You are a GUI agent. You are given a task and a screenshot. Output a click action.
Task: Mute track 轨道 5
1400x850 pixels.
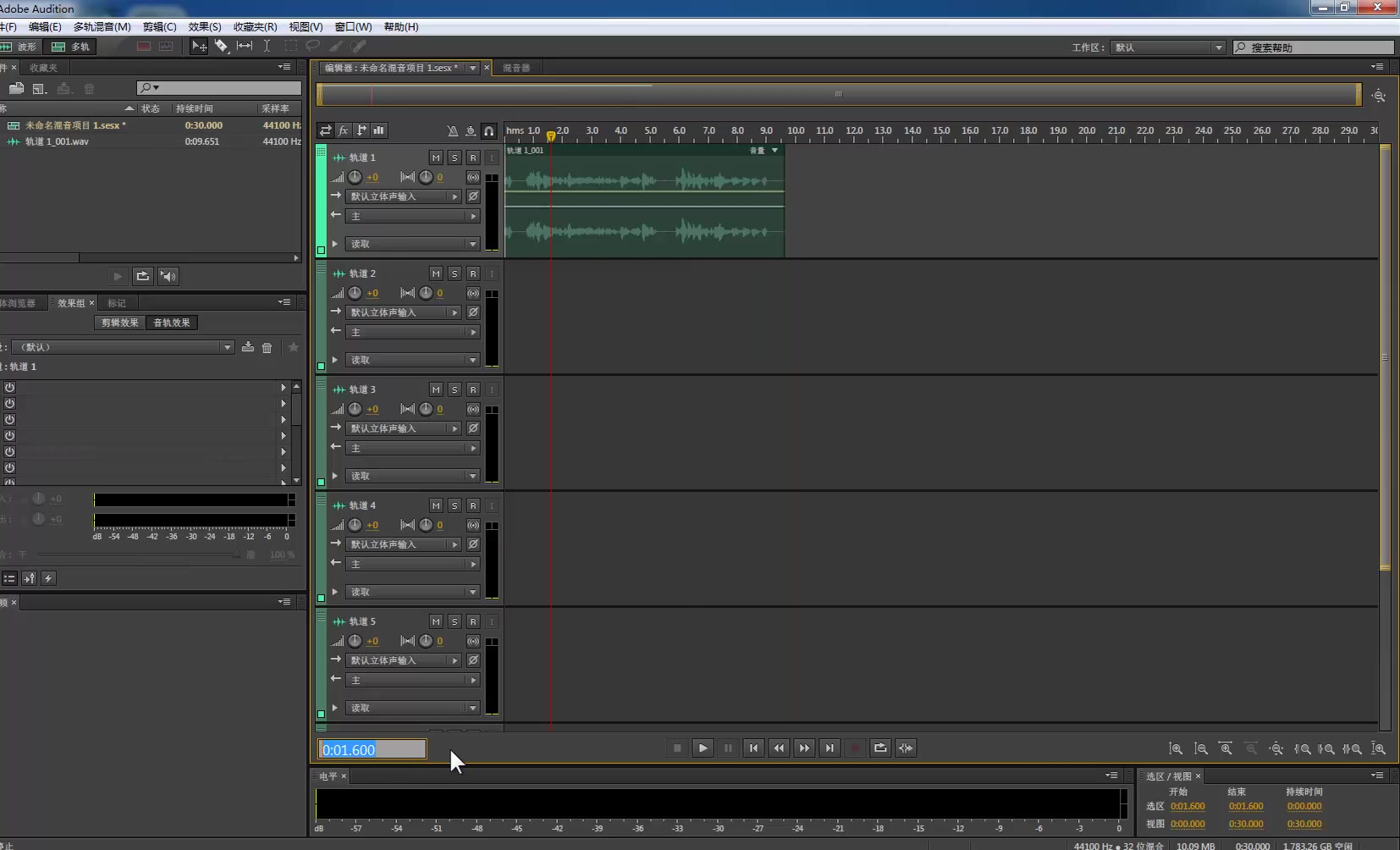pyautogui.click(x=436, y=621)
